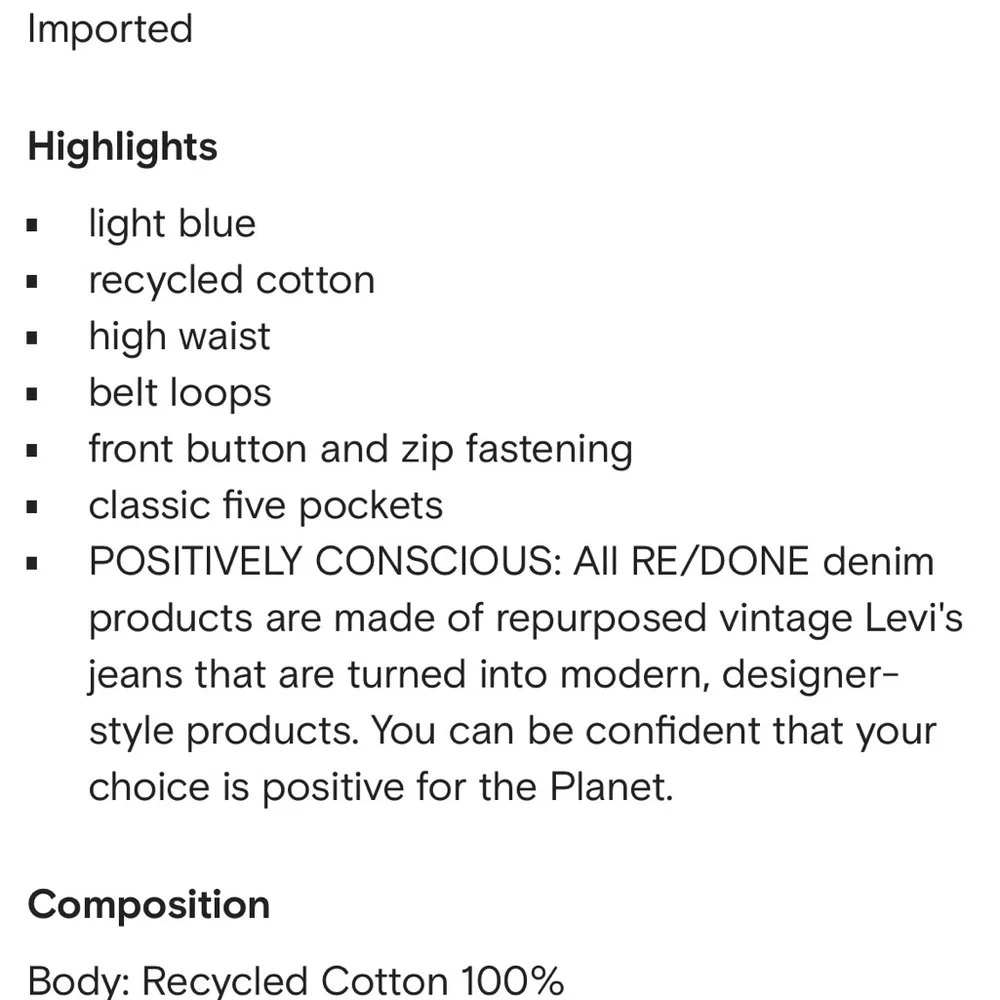Click the bullet beside 'recycled cotton'
This screenshot has height=1000, width=1000.
tap(33, 281)
